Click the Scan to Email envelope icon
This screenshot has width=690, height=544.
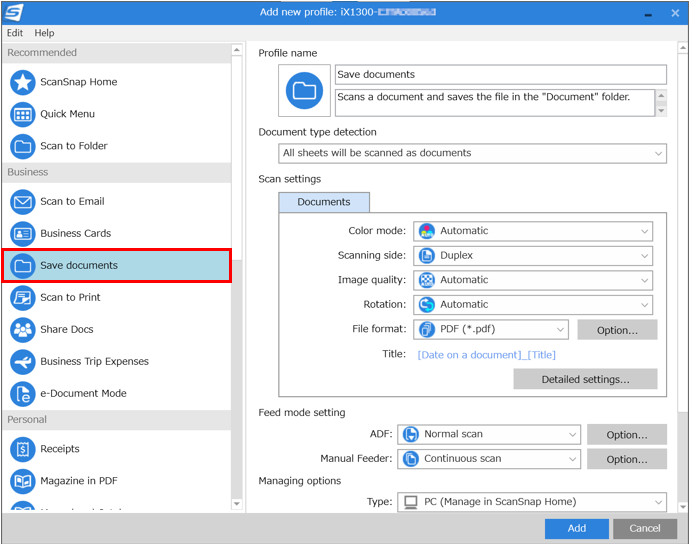(x=22, y=202)
